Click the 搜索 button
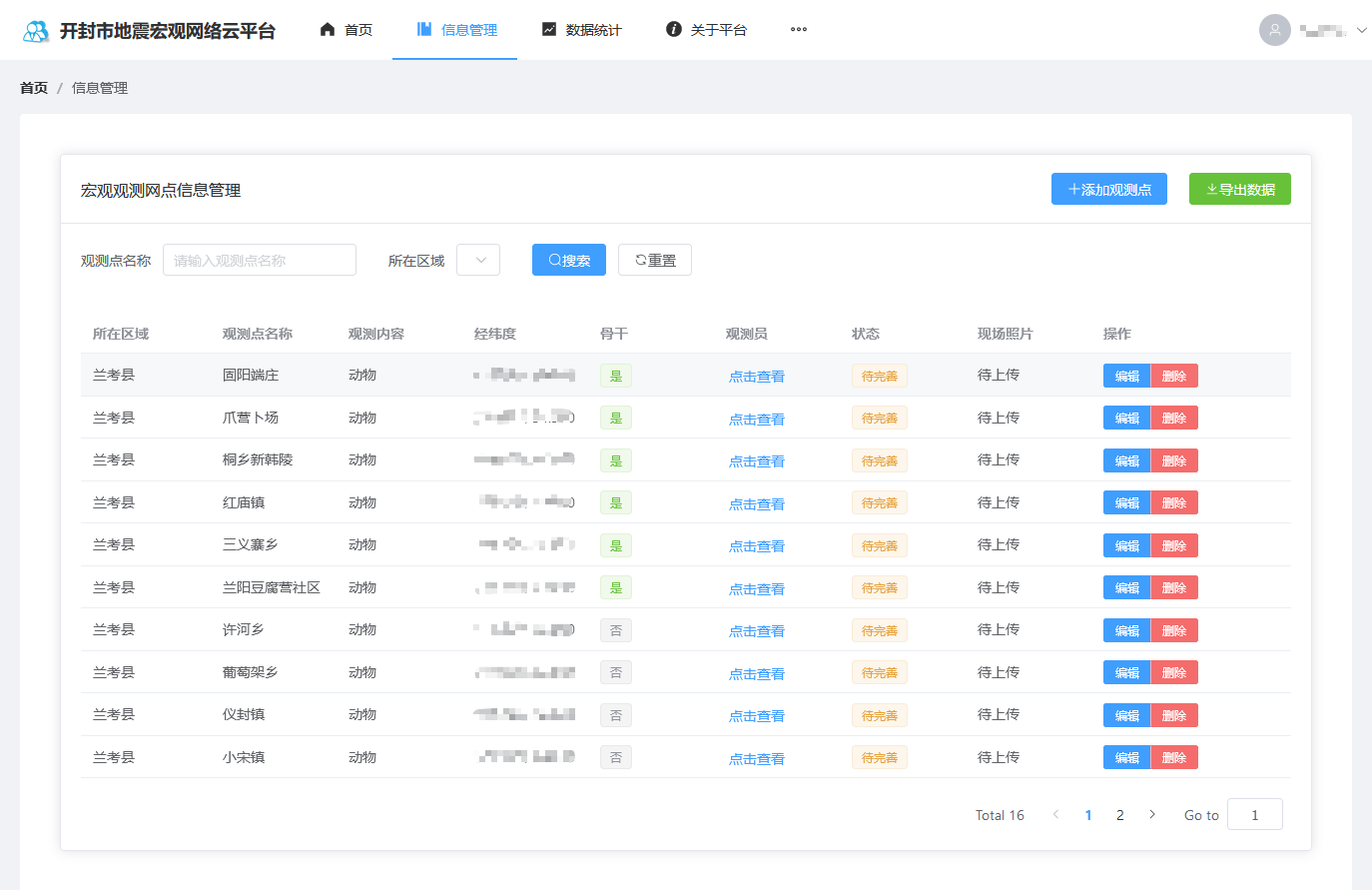The height and width of the screenshot is (890, 1372). [x=568, y=260]
